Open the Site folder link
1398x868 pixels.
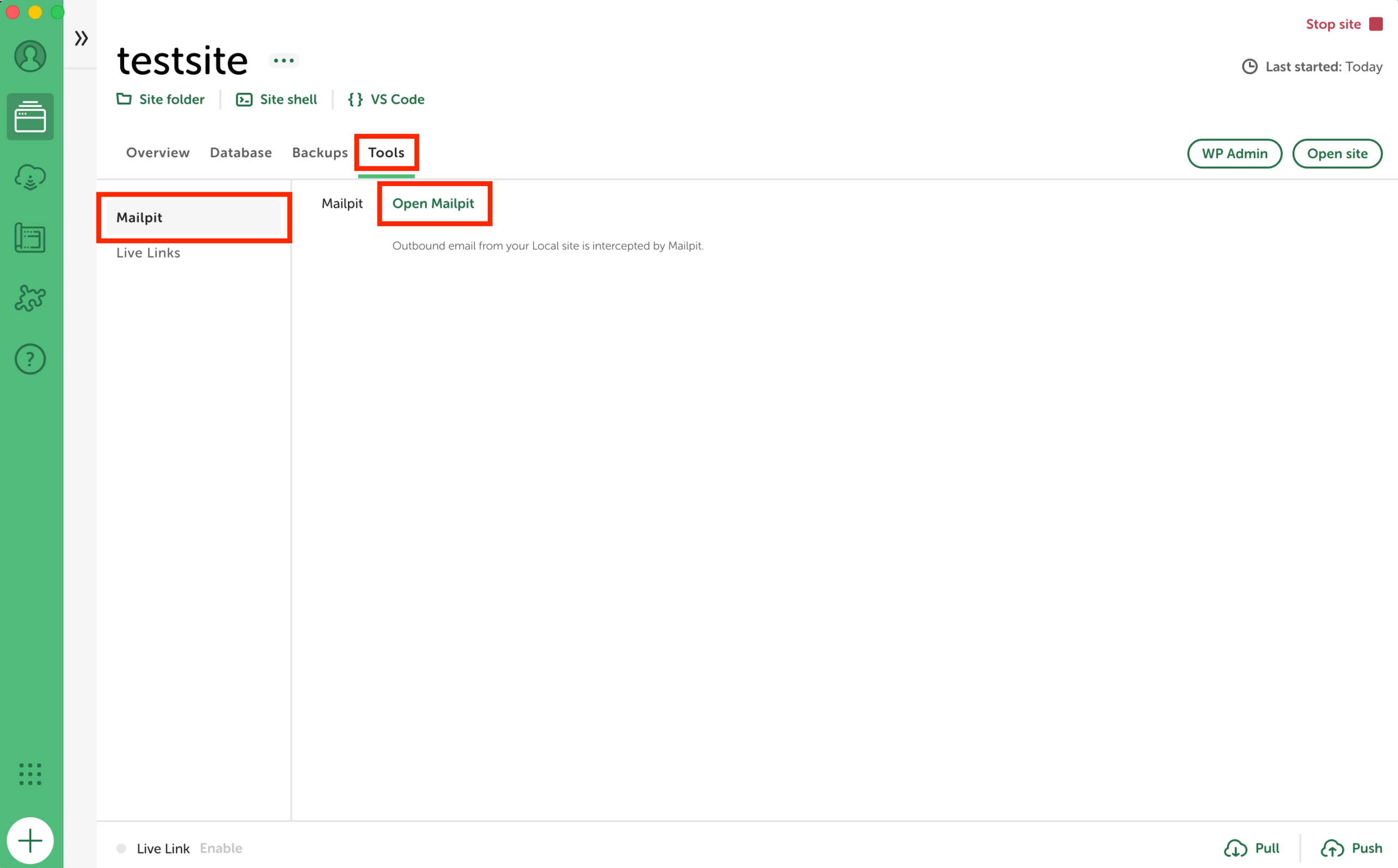[160, 99]
